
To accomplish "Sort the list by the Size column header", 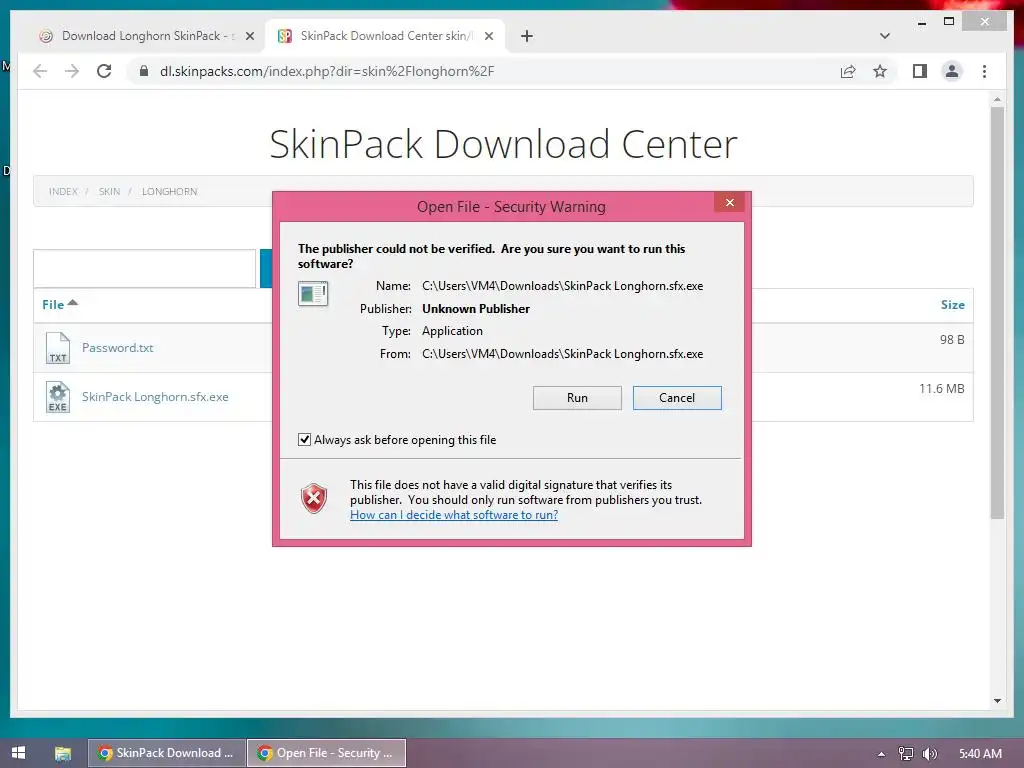I will click(x=952, y=304).
